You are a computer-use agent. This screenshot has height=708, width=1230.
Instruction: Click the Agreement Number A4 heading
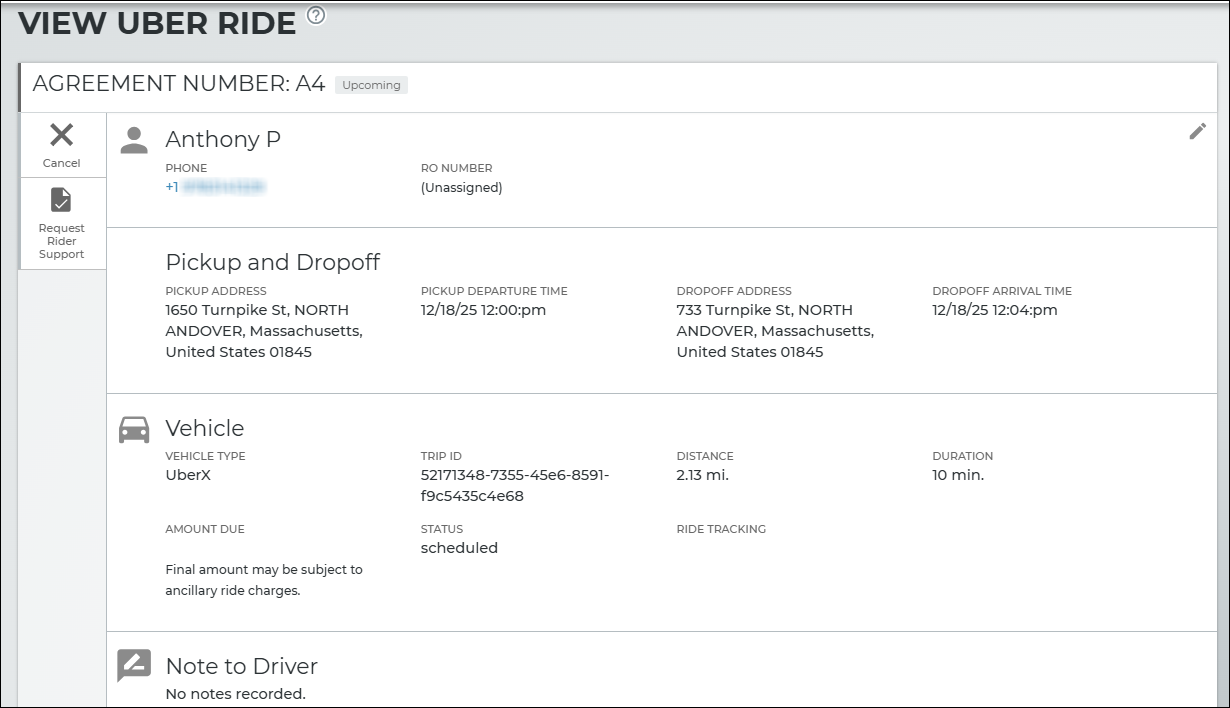tap(179, 84)
